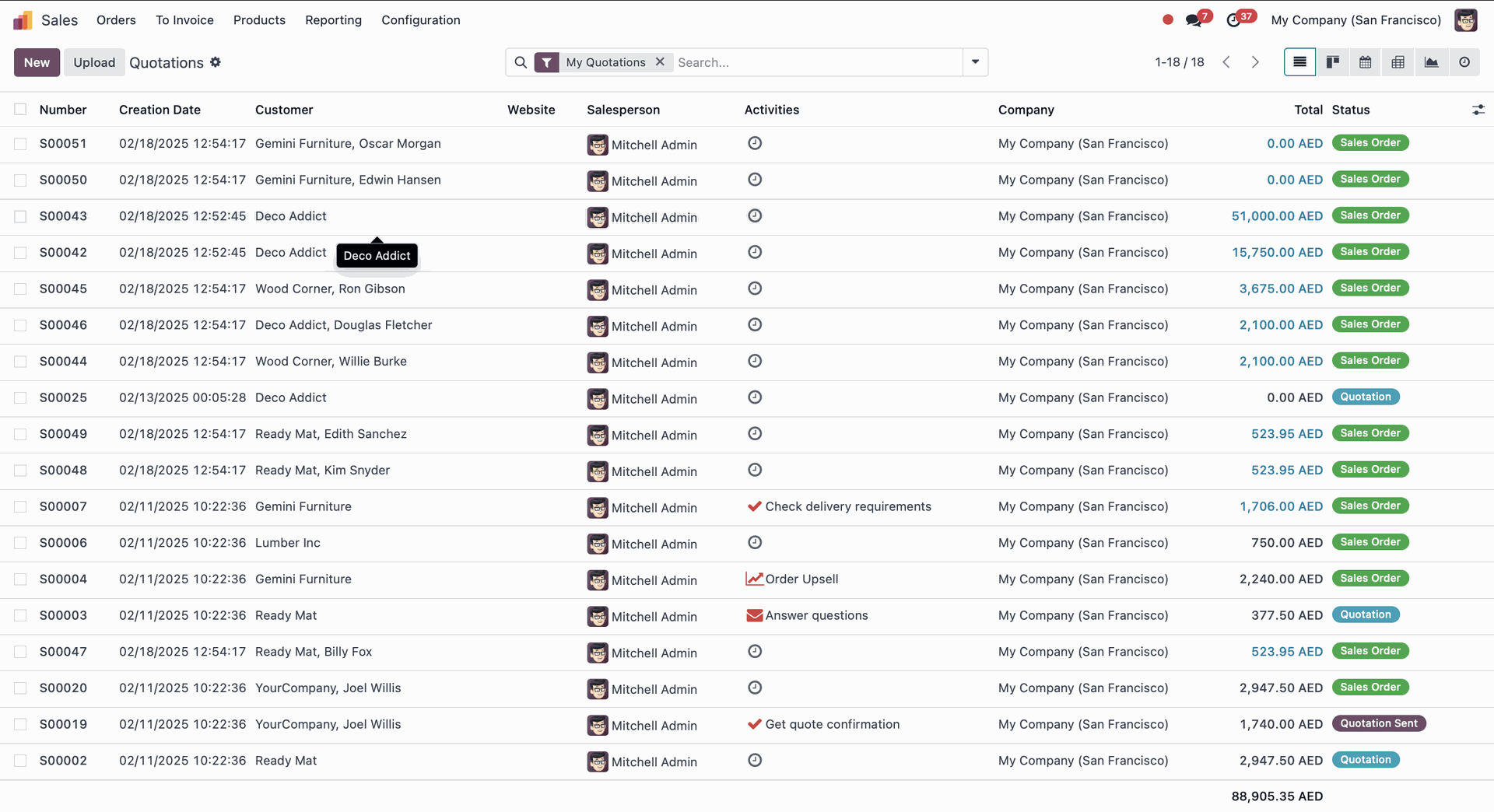
Task: Open the messages chat icon
Action: [x=1194, y=20]
